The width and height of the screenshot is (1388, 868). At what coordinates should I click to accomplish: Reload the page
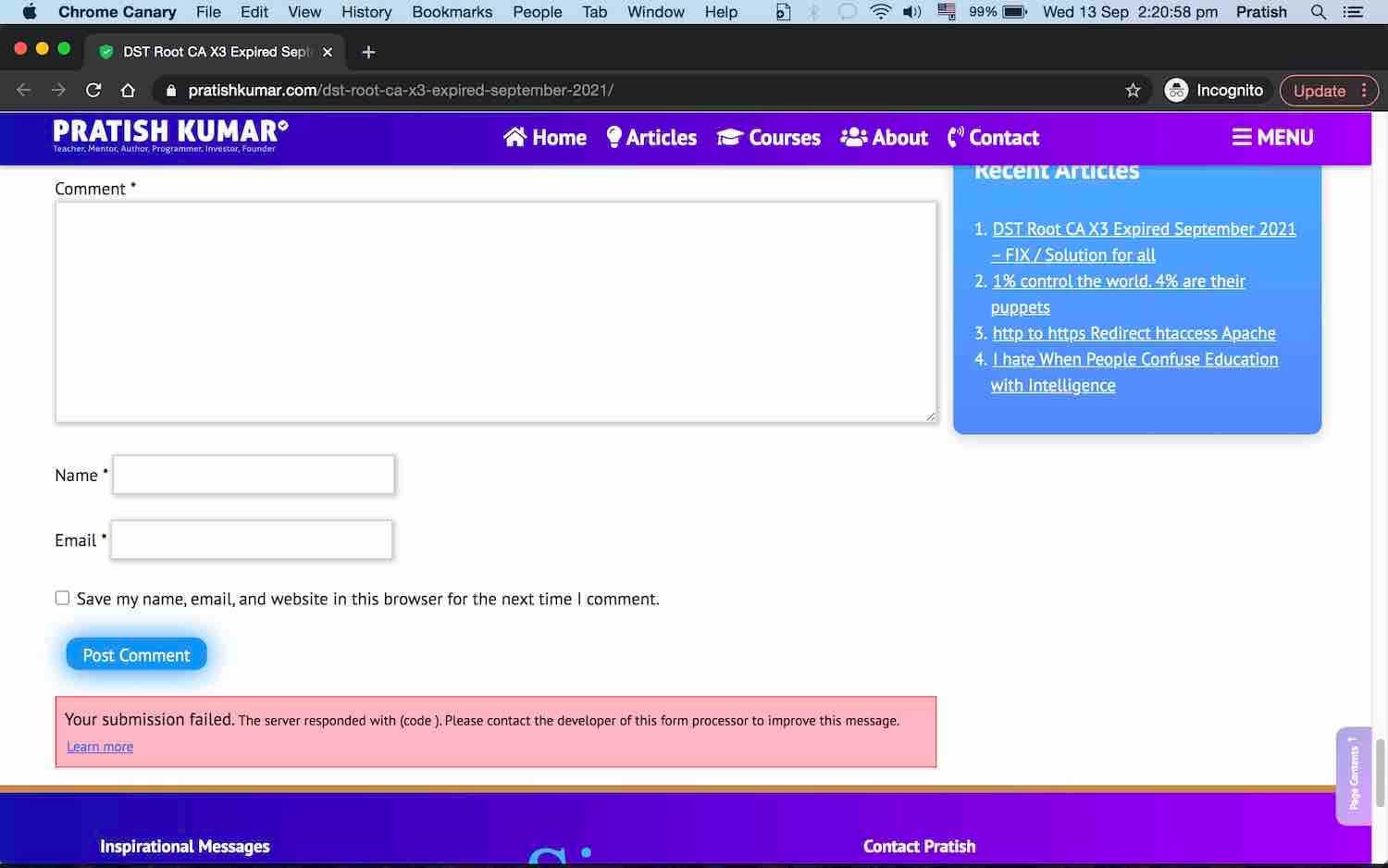click(x=93, y=90)
